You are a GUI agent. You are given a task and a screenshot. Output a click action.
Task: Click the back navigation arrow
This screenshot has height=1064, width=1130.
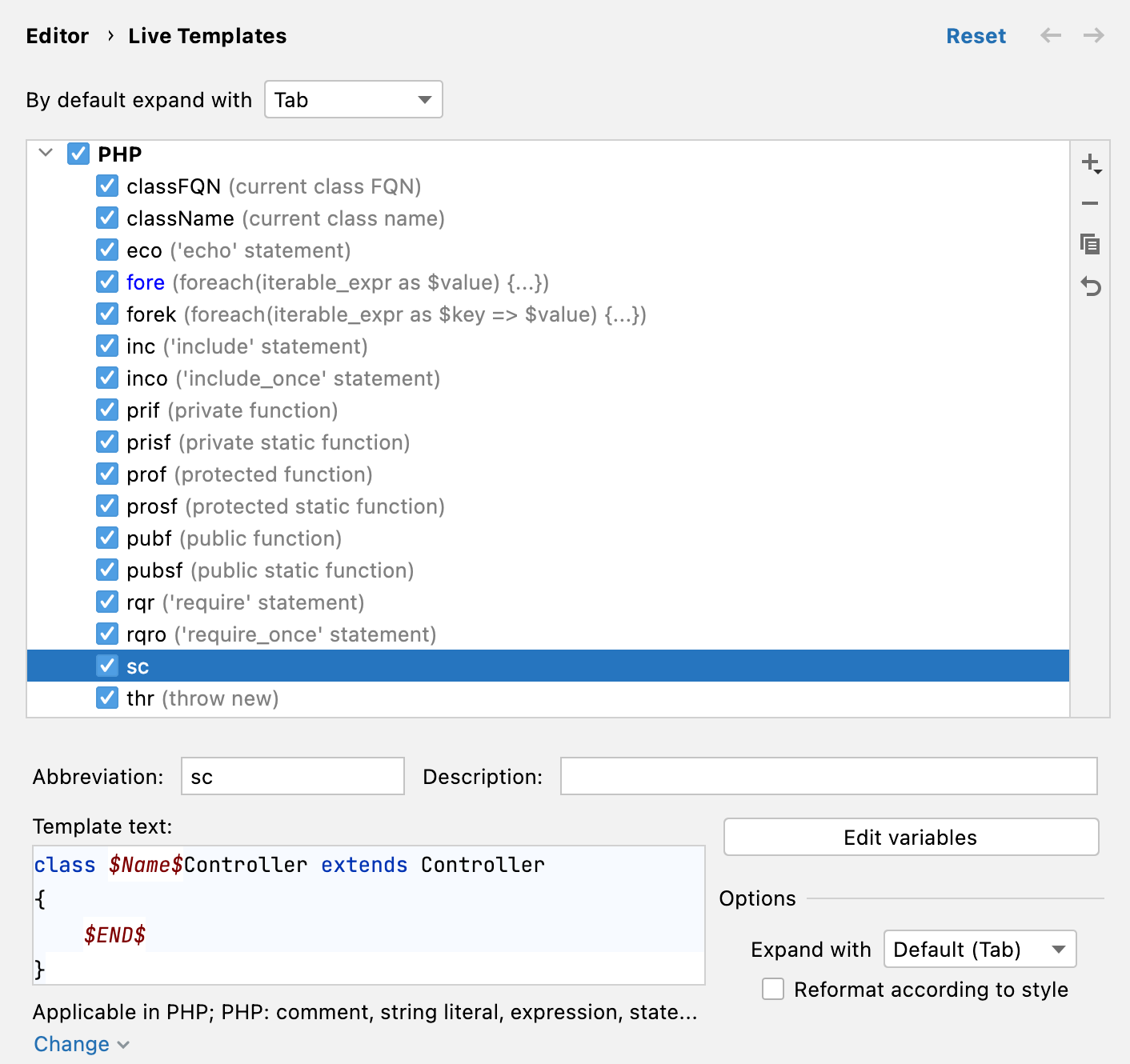1051,35
